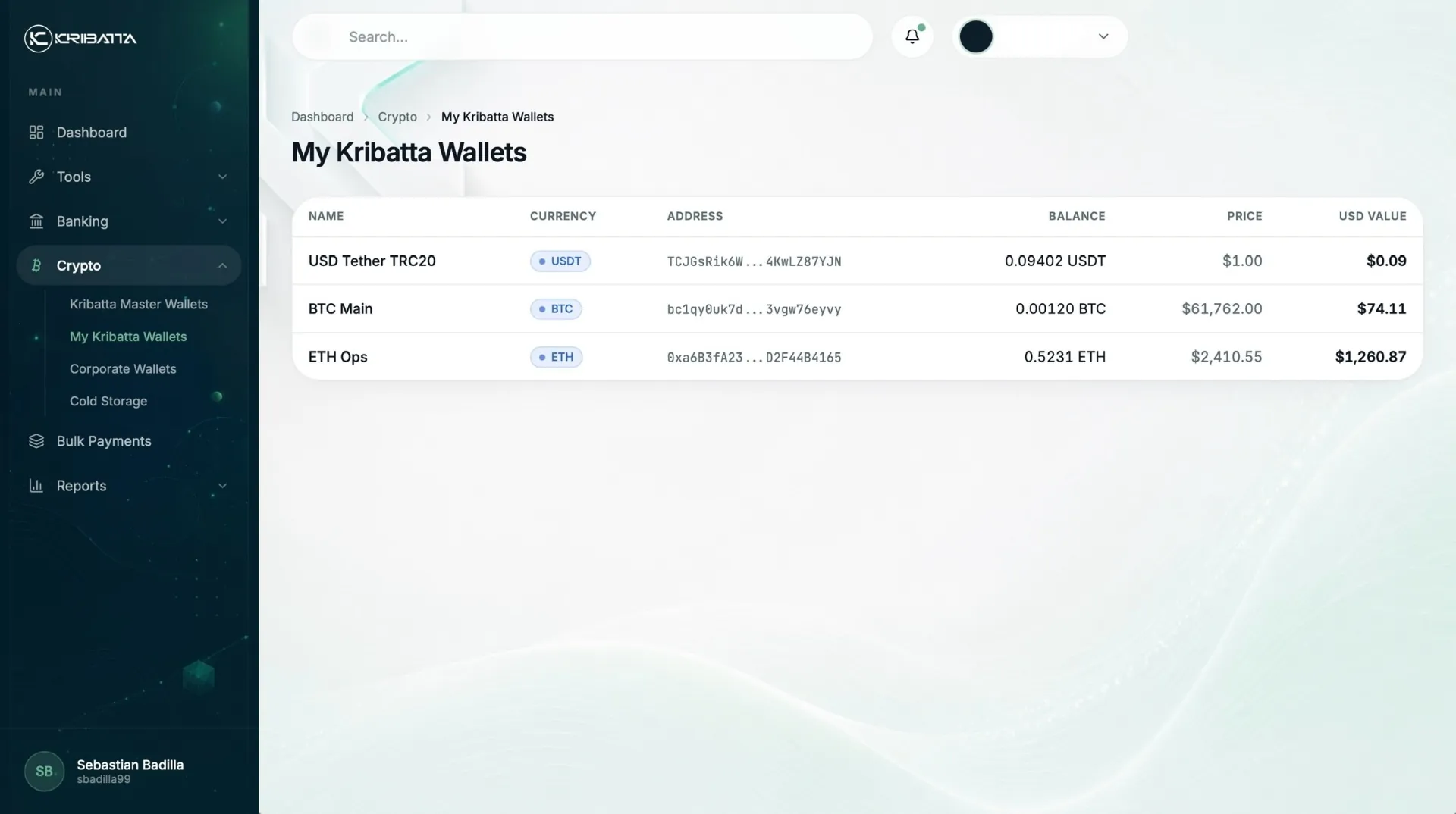Select the ETH Ops wallet name
1456x814 pixels.
point(337,357)
